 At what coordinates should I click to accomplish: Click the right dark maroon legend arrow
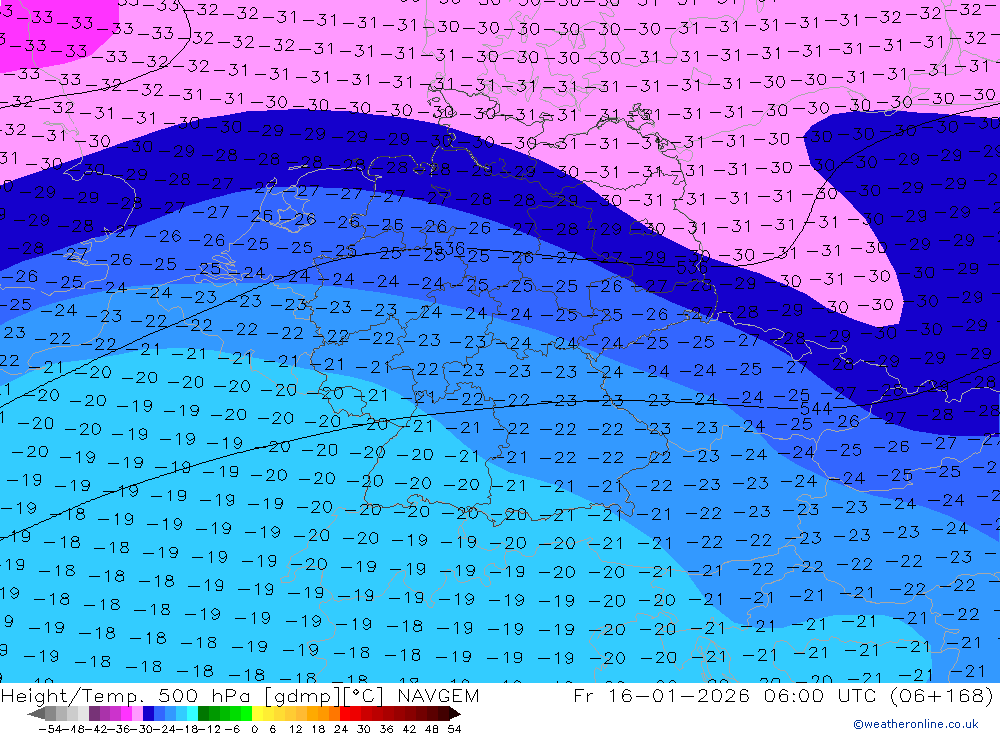click(455, 713)
